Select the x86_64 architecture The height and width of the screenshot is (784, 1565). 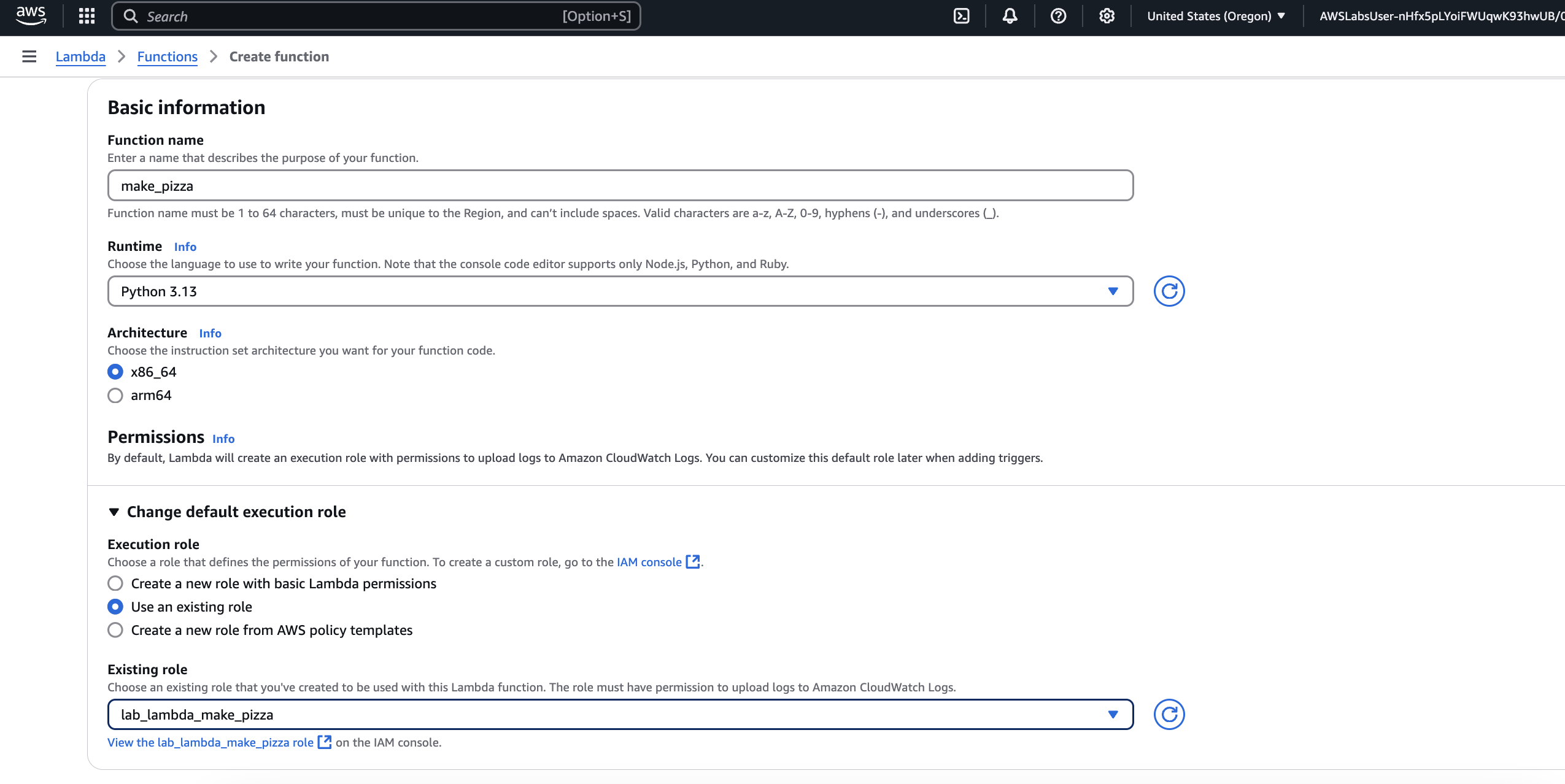pos(115,372)
